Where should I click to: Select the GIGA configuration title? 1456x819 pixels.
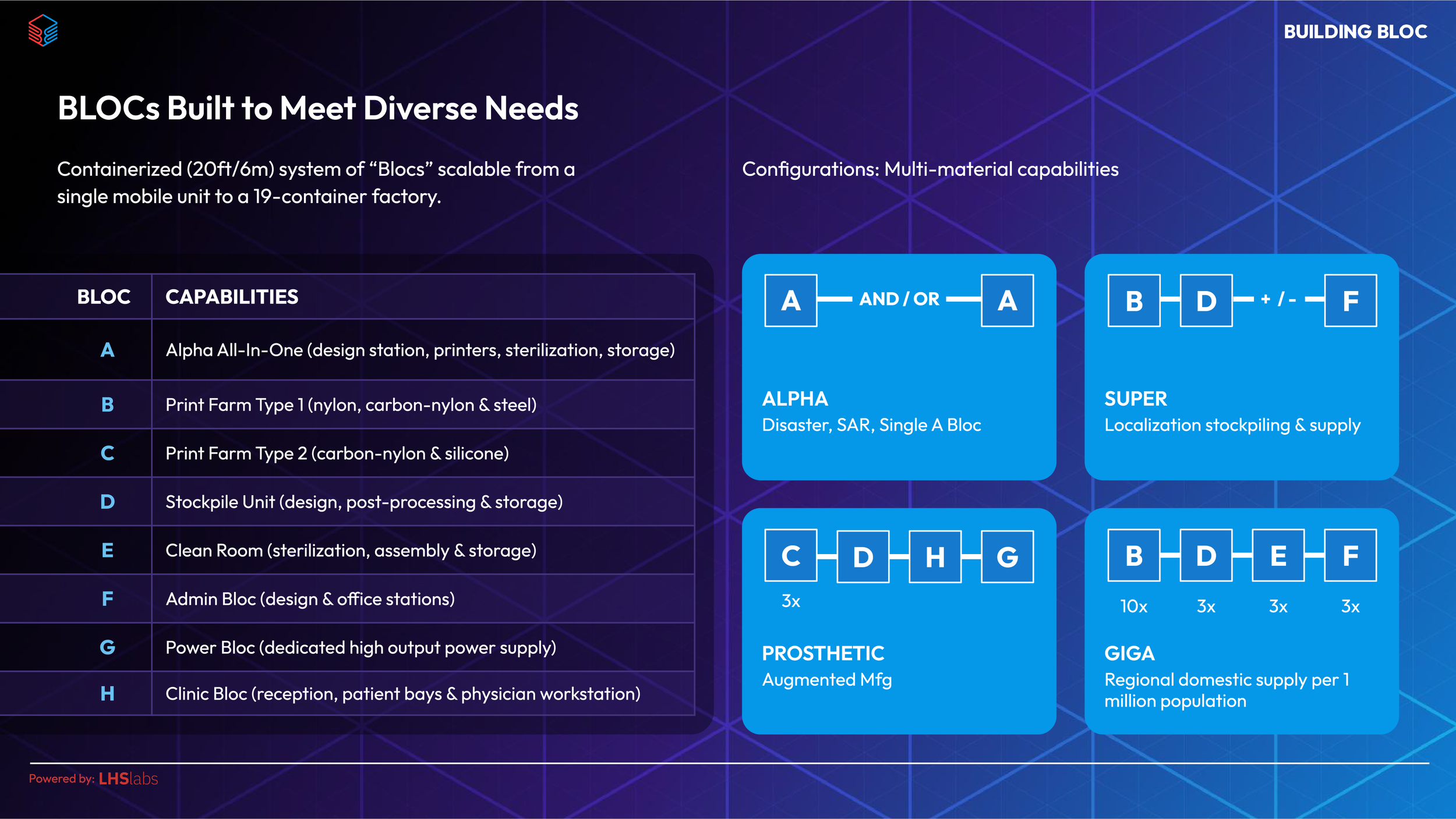[x=1129, y=653]
